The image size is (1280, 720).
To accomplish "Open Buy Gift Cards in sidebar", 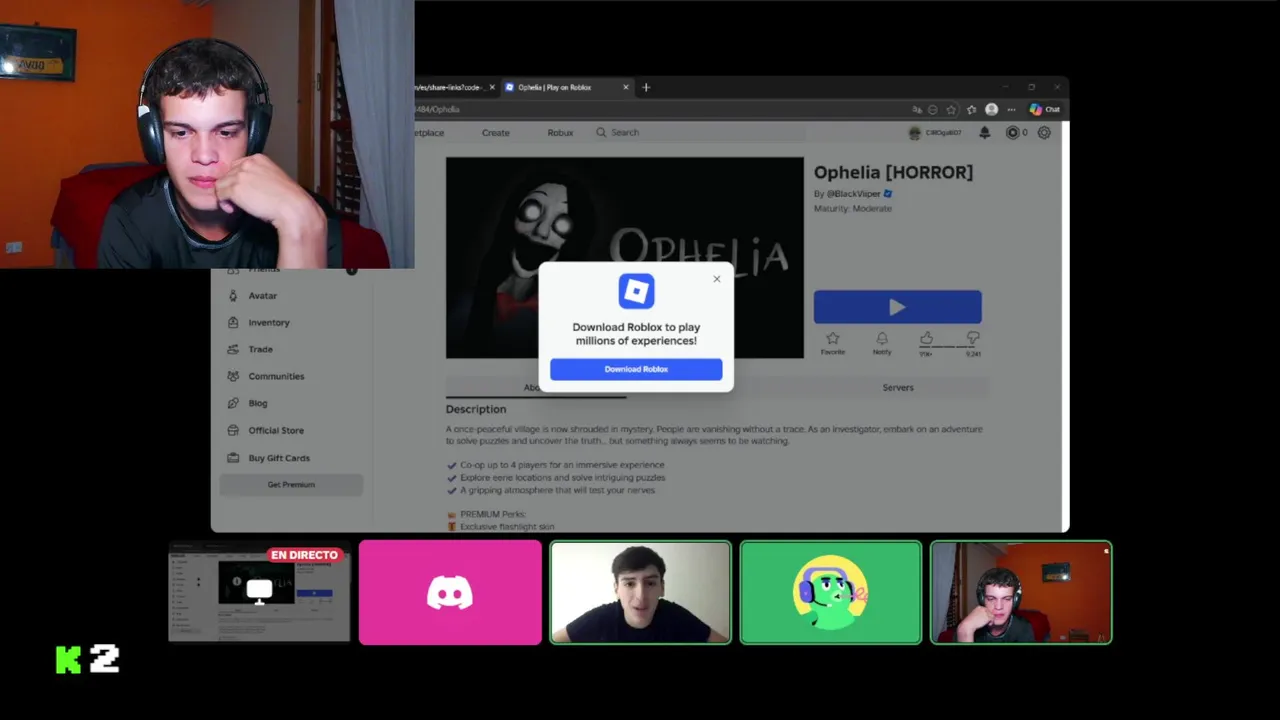I will point(279,458).
